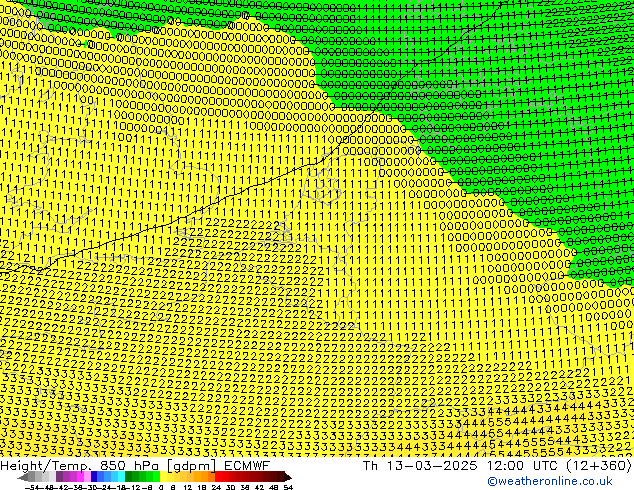
Task: Click the bright red swatch above label 24
Action: pyautogui.click(x=218, y=477)
